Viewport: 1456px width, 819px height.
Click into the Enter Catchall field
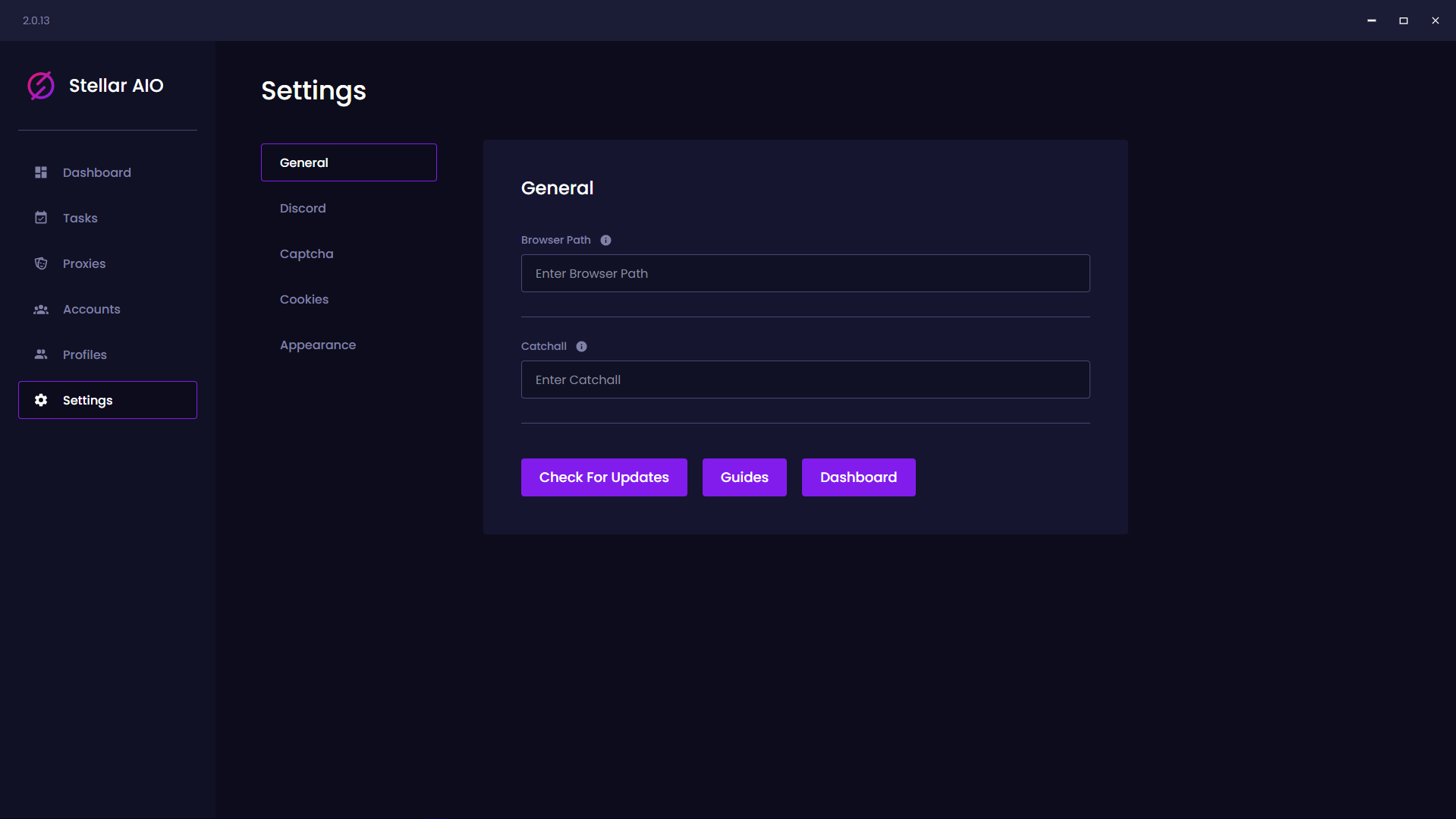(x=805, y=380)
